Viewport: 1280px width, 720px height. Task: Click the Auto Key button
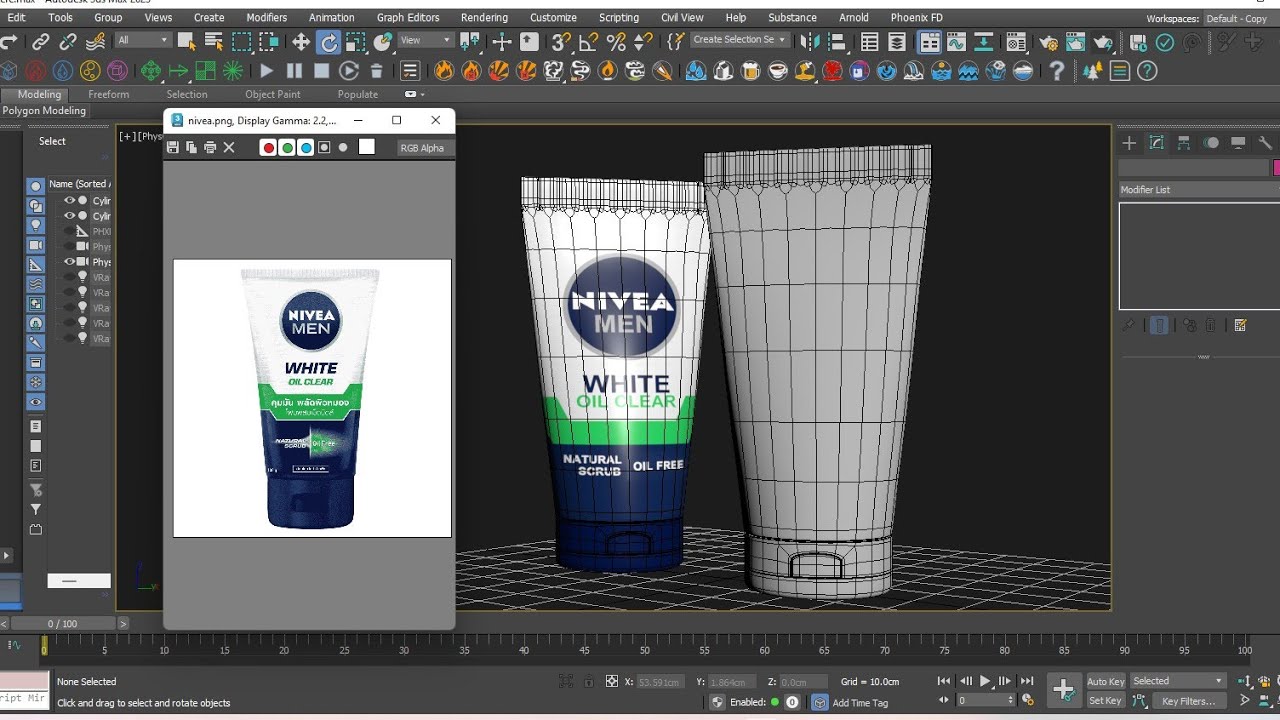point(1105,681)
